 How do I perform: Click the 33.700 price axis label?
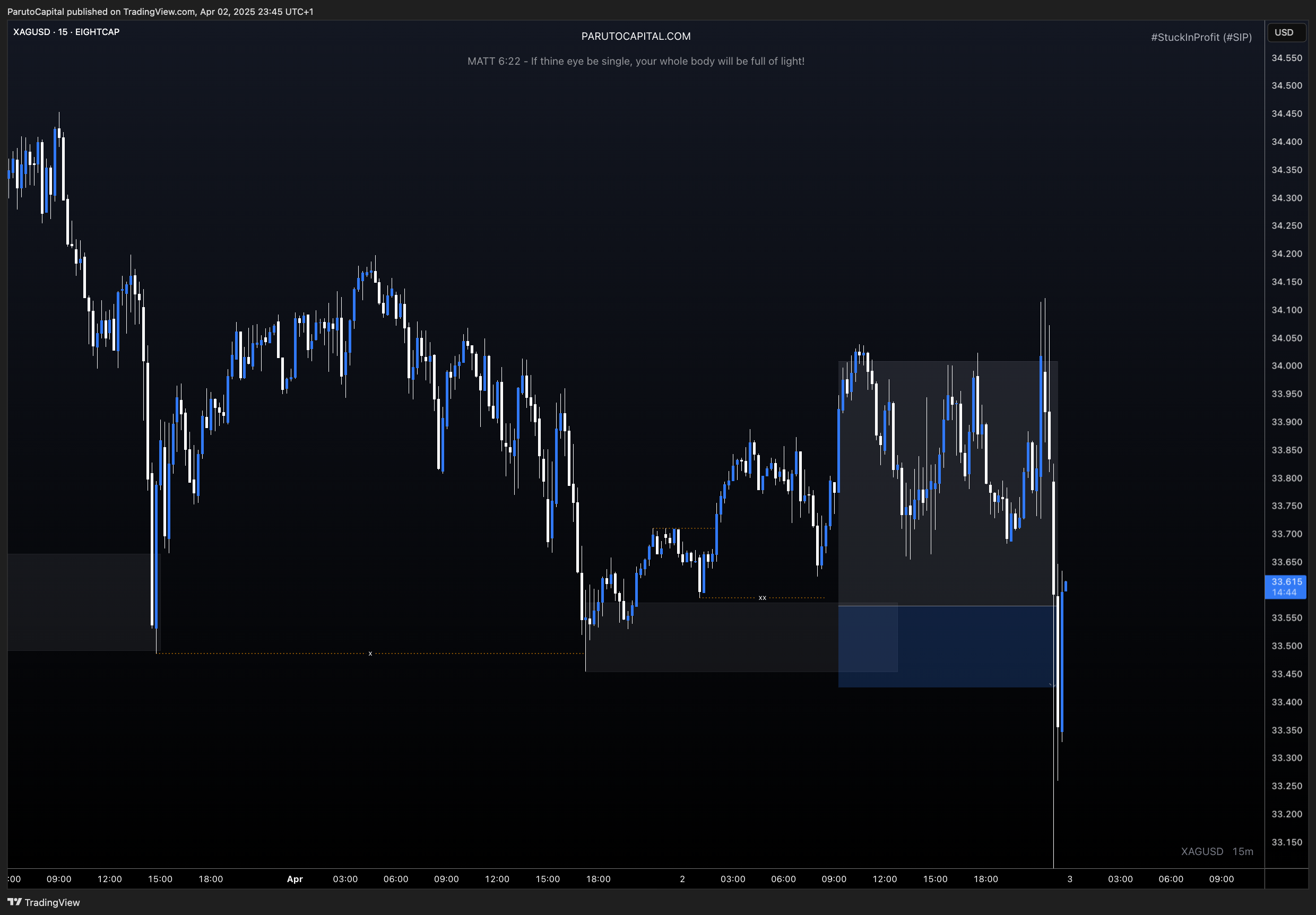tap(1287, 534)
